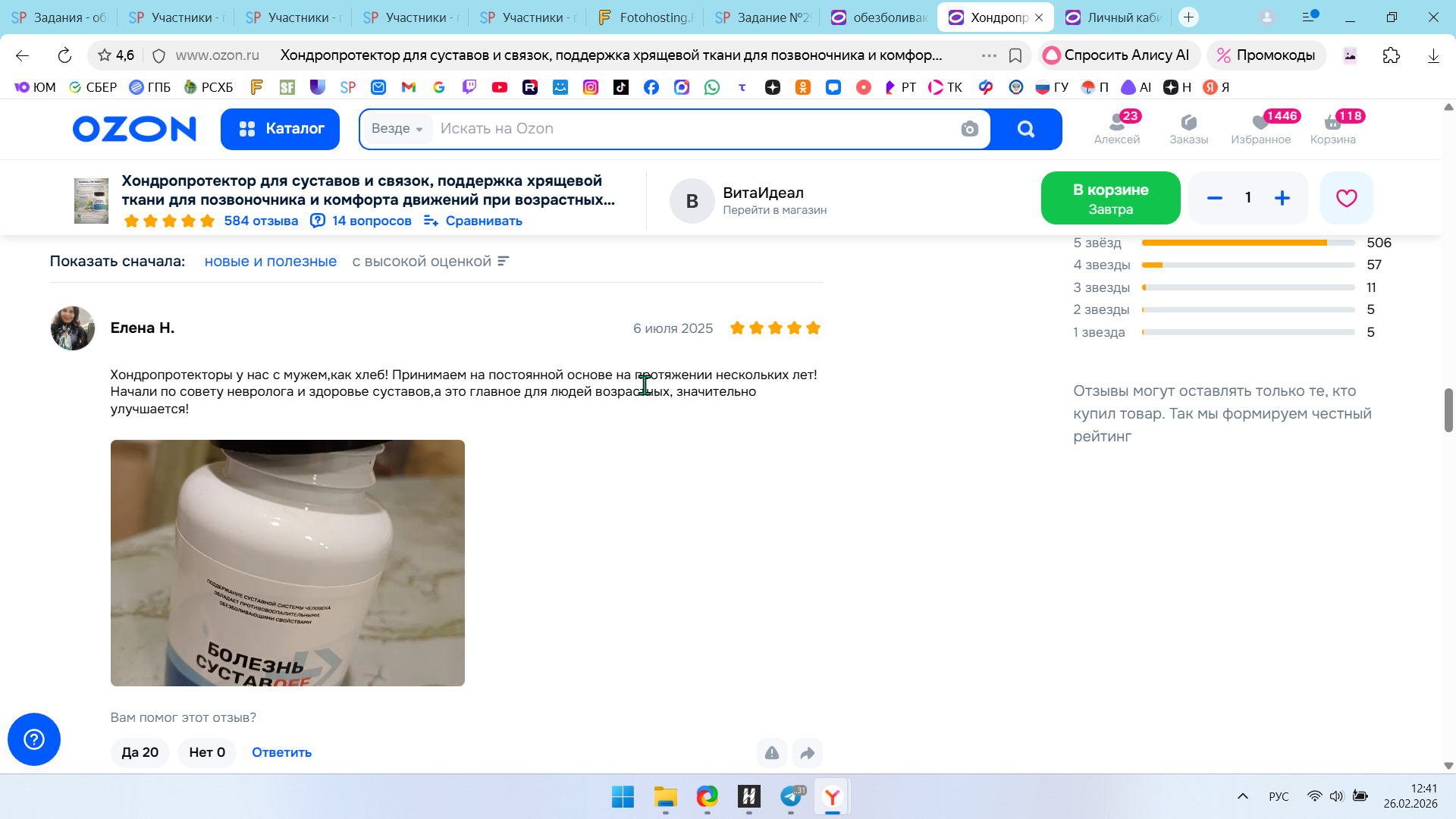1456x819 pixels.
Task: Click the camera image search icon
Action: click(x=969, y=129)
